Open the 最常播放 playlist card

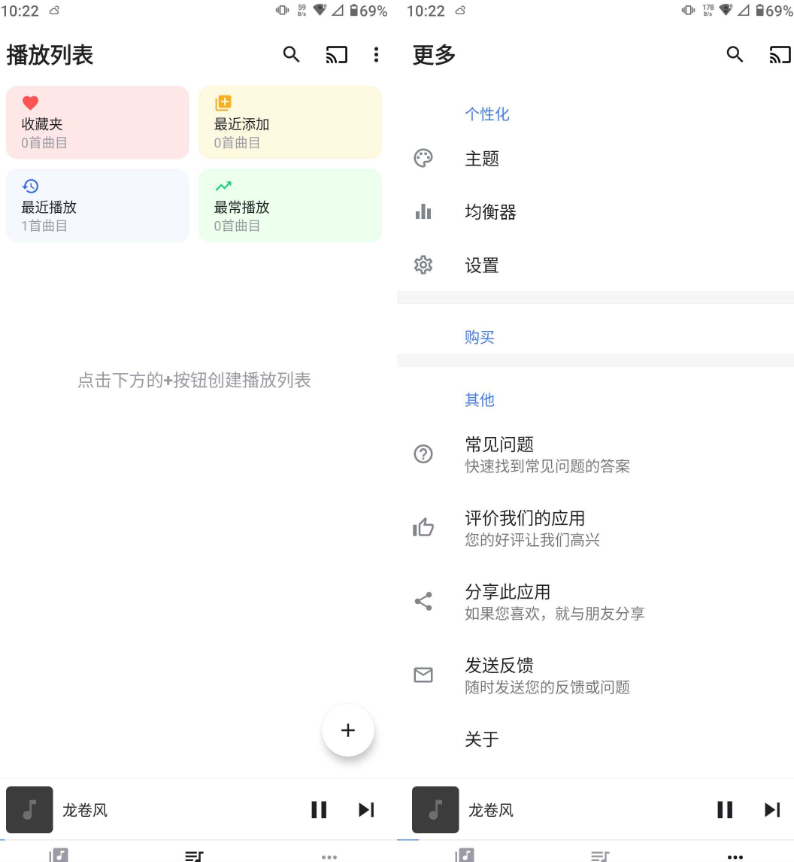290,206
